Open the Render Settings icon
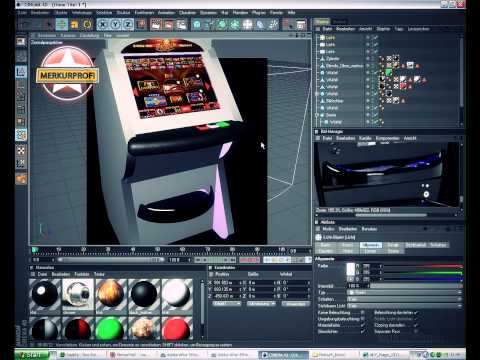The height and width of the screenshot is (360, 480). click(181, 24)
